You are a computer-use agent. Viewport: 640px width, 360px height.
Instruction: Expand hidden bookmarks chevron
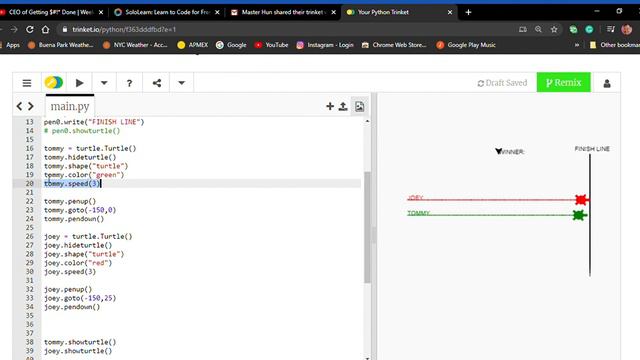(577, 45)
